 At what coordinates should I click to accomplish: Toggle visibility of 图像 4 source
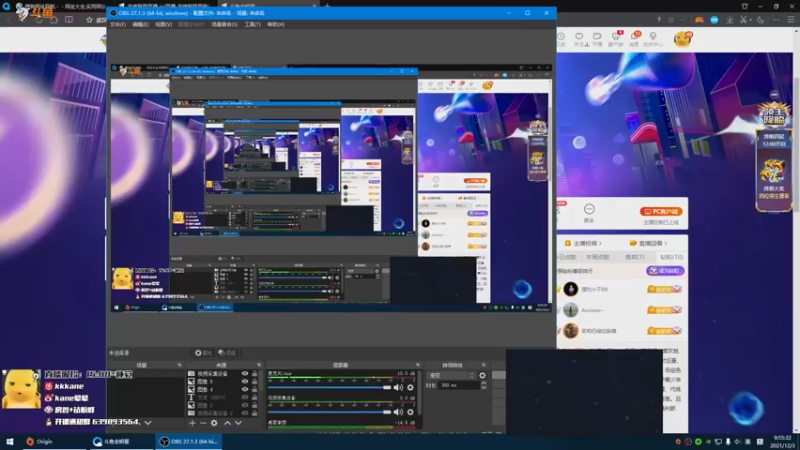[245, 389]
